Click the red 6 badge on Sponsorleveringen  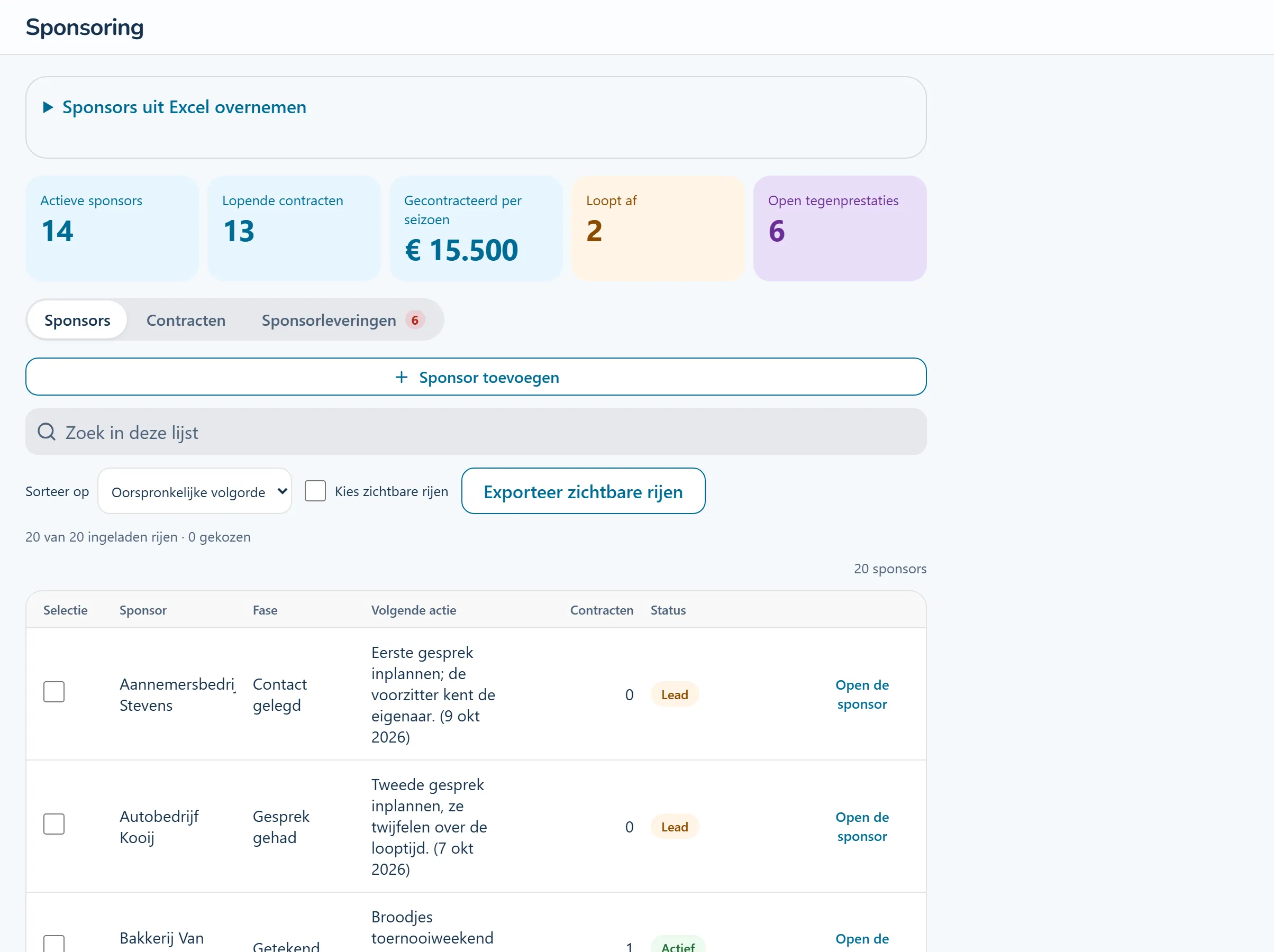coord(415,320)
